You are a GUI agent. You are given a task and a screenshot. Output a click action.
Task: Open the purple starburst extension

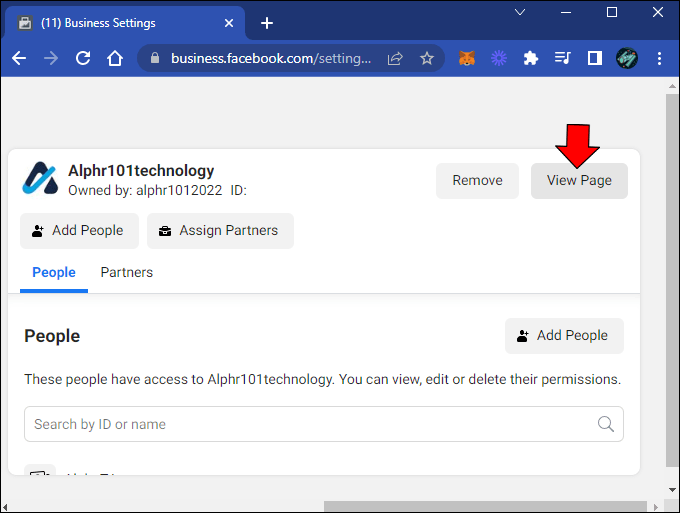pyautogui.click(x=499, y=58)
